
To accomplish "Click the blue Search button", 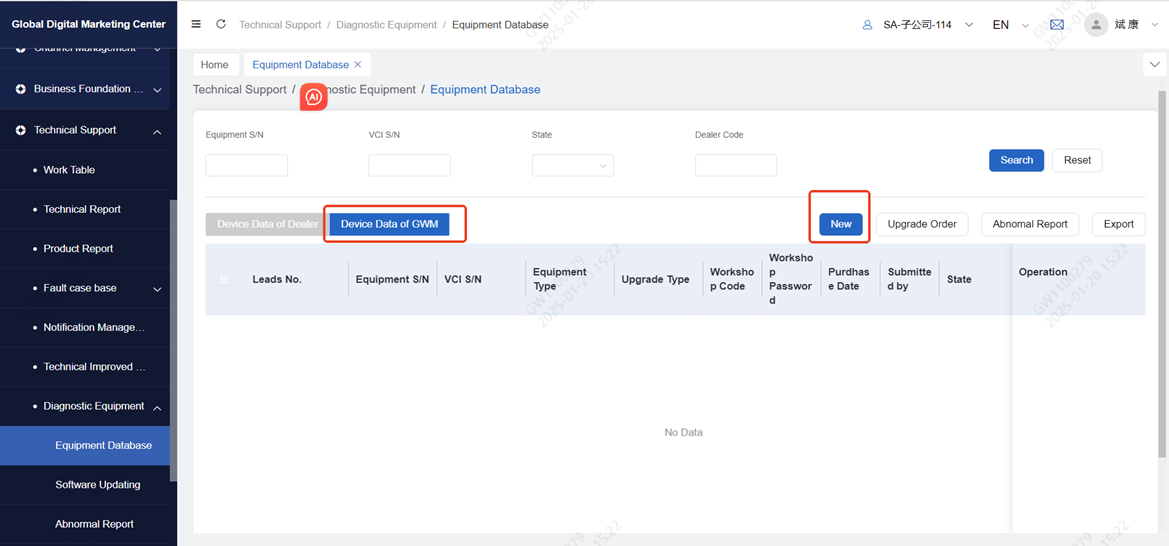I will point(1016,160).
